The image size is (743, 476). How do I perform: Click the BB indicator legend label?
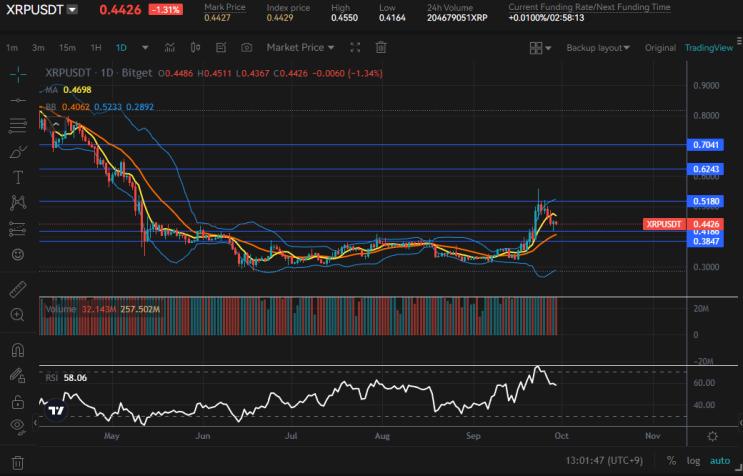coord(50,107)
